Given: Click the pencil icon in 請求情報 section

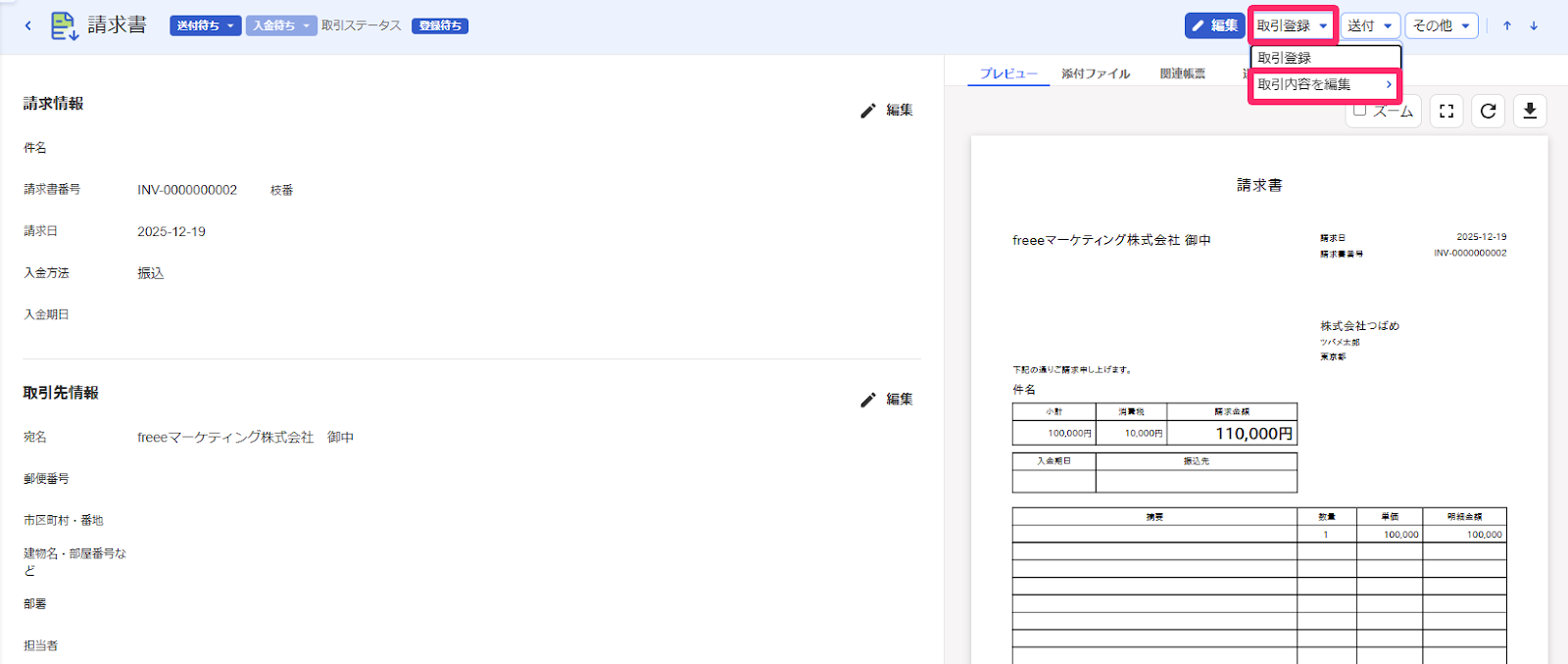Looking at the screenshot, I should click(867, 111).
